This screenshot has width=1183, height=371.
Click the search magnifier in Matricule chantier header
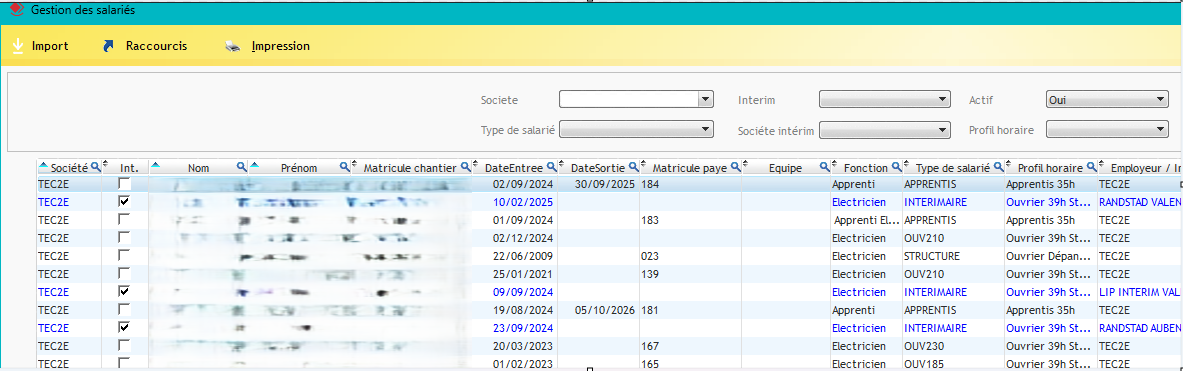pos(466,167)
